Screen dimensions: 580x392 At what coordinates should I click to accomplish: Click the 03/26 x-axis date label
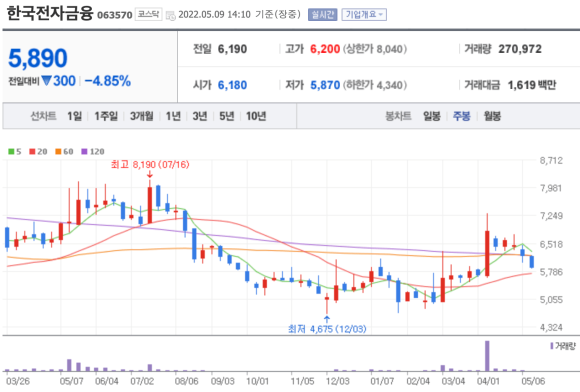[x=18, y=381]
